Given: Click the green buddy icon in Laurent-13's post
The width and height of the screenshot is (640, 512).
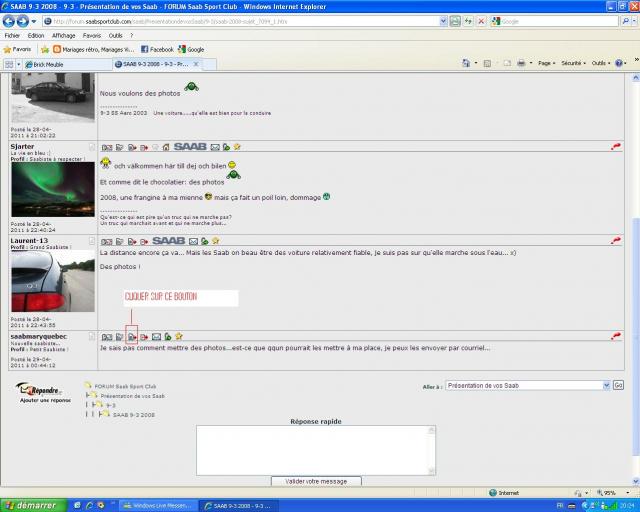Looking at the screenshot, I should [x=205, y=241].
